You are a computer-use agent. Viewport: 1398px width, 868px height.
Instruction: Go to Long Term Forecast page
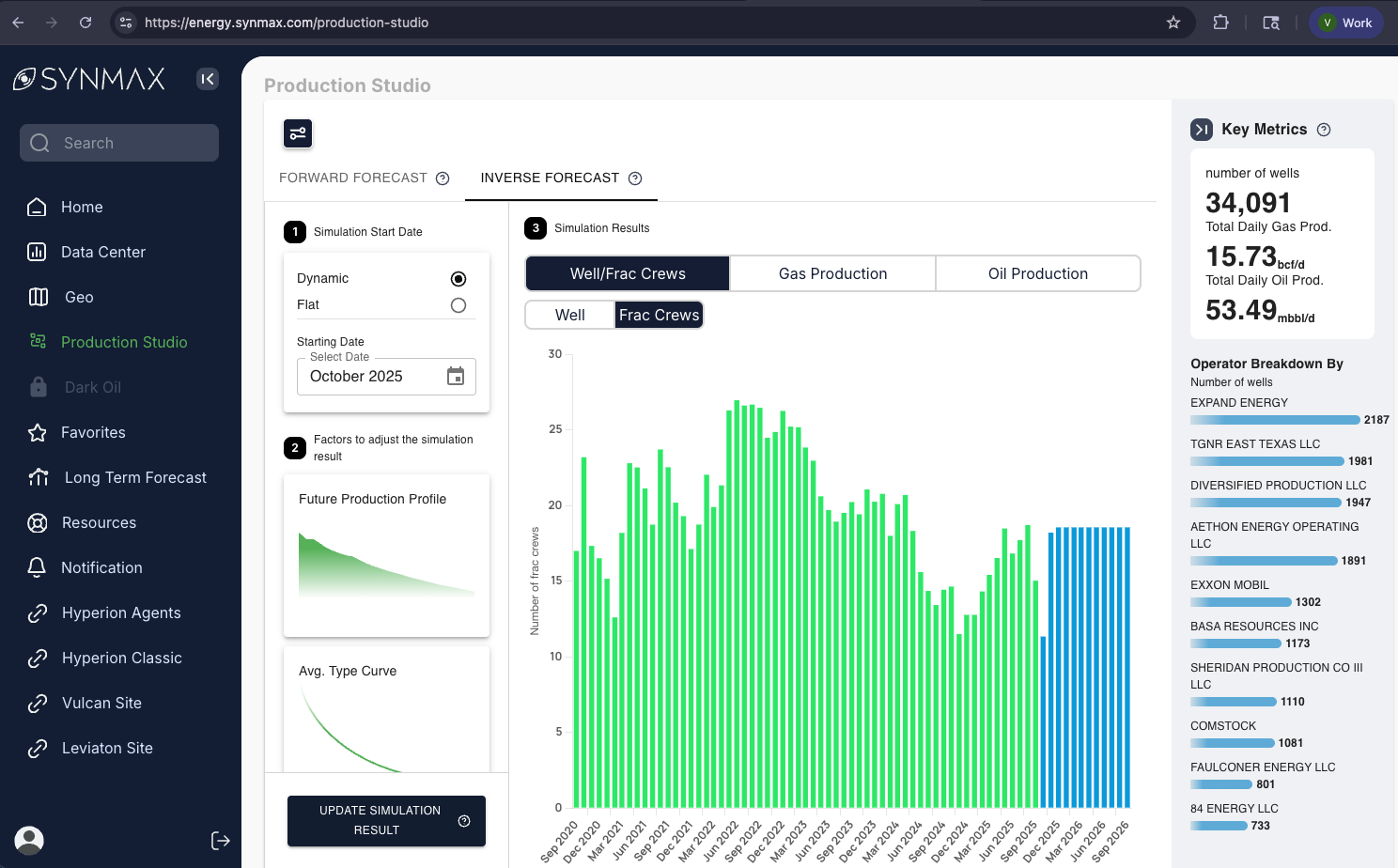pyautogui.click(x=135, y=478)
